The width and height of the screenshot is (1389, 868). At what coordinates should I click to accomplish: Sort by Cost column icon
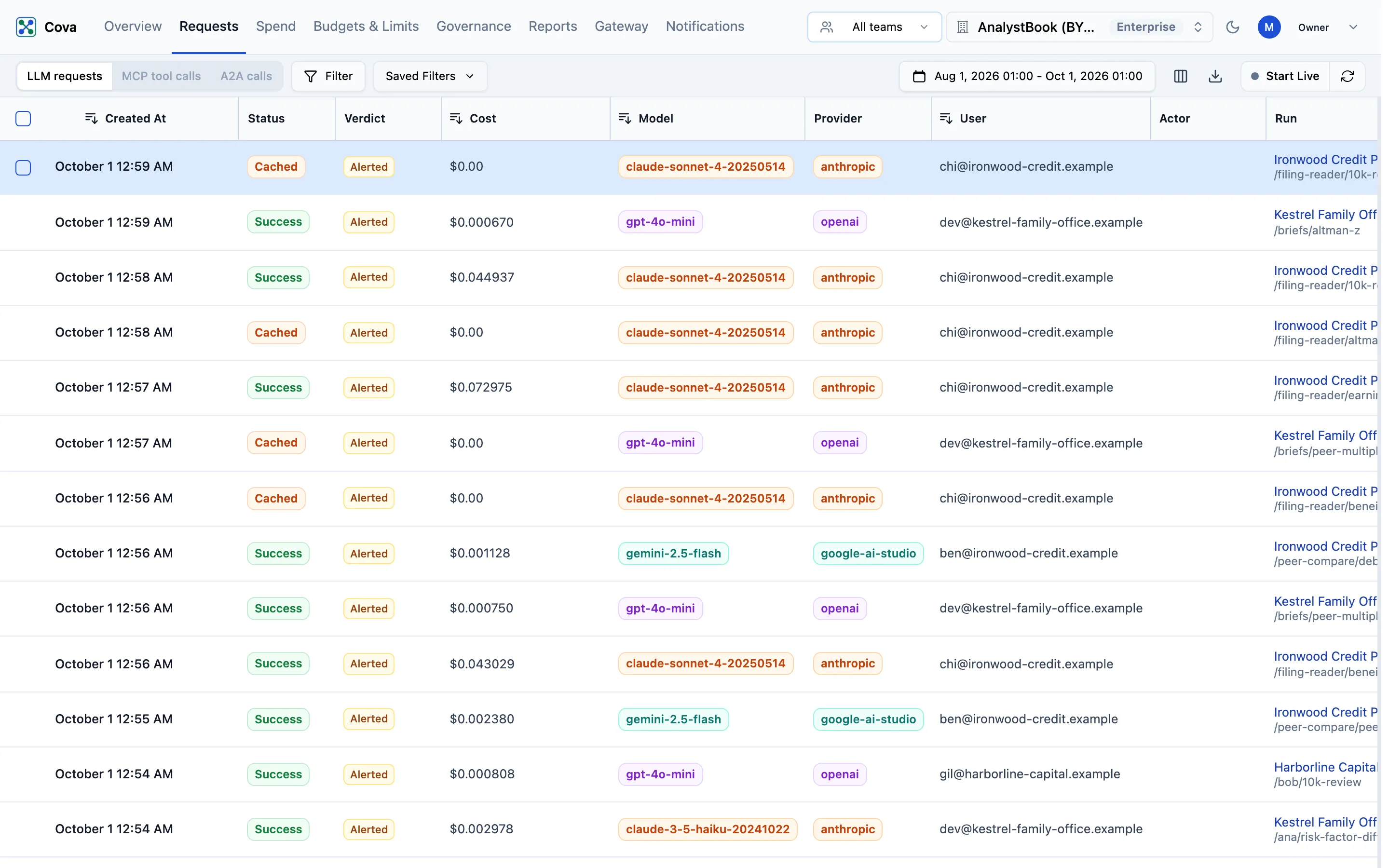point(456,118)
